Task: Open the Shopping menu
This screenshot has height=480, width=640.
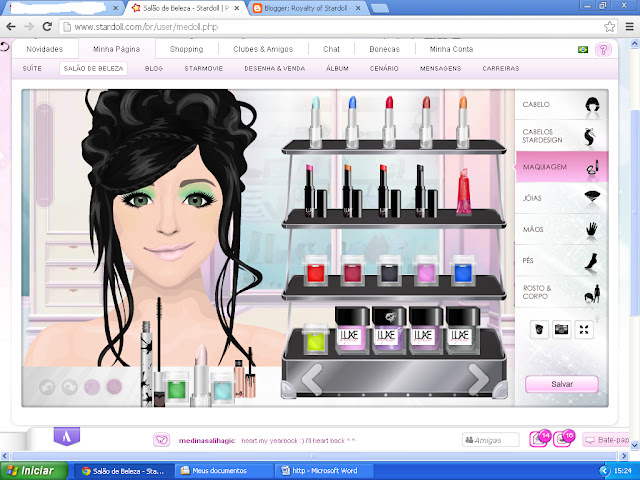Action: 187,49
